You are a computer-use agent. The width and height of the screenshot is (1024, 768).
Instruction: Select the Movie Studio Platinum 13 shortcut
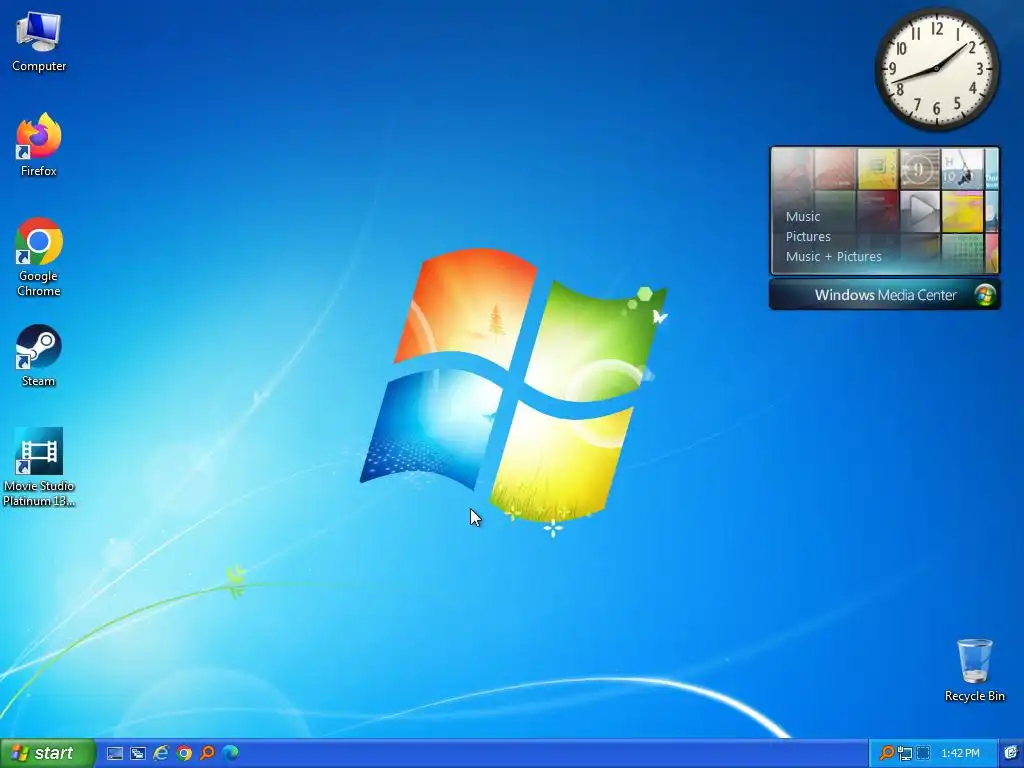[x=39, y=468]
